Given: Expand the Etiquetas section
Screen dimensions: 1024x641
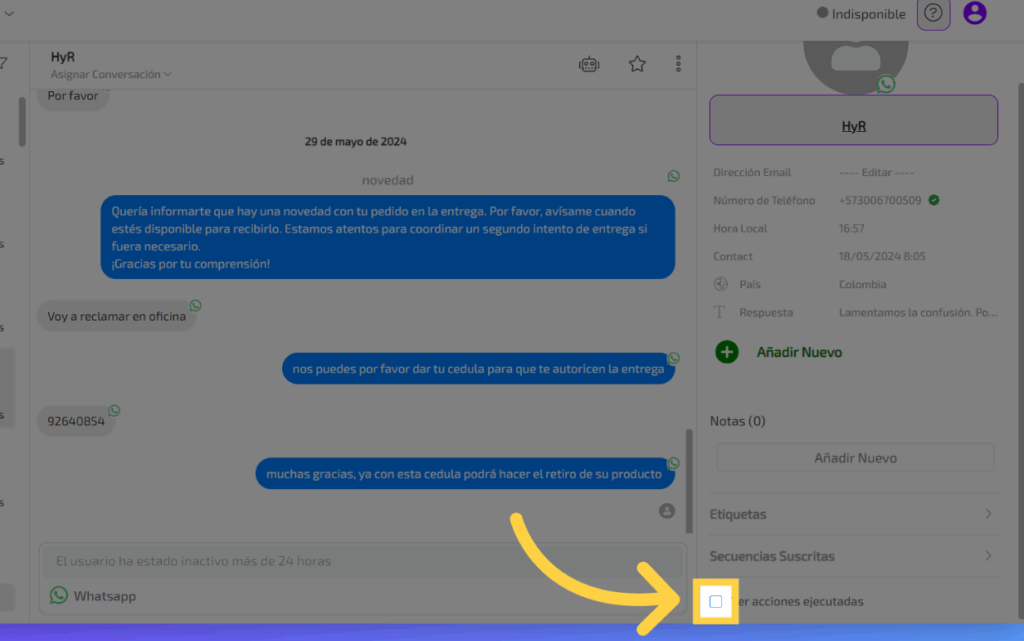Looking at the screenshot, I should point(853,514).
